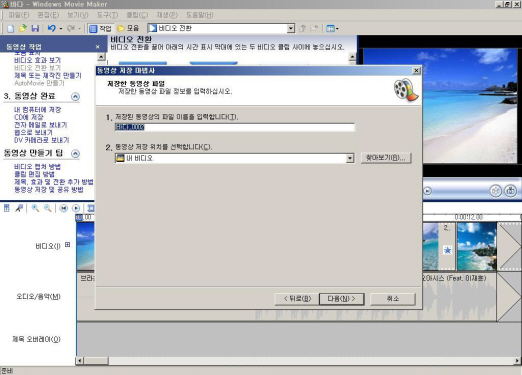Viewport: 522px width, 375px height.
Task: Click the 제목 또는 제작진 만들기 link
Action: (x=48, y=76)
